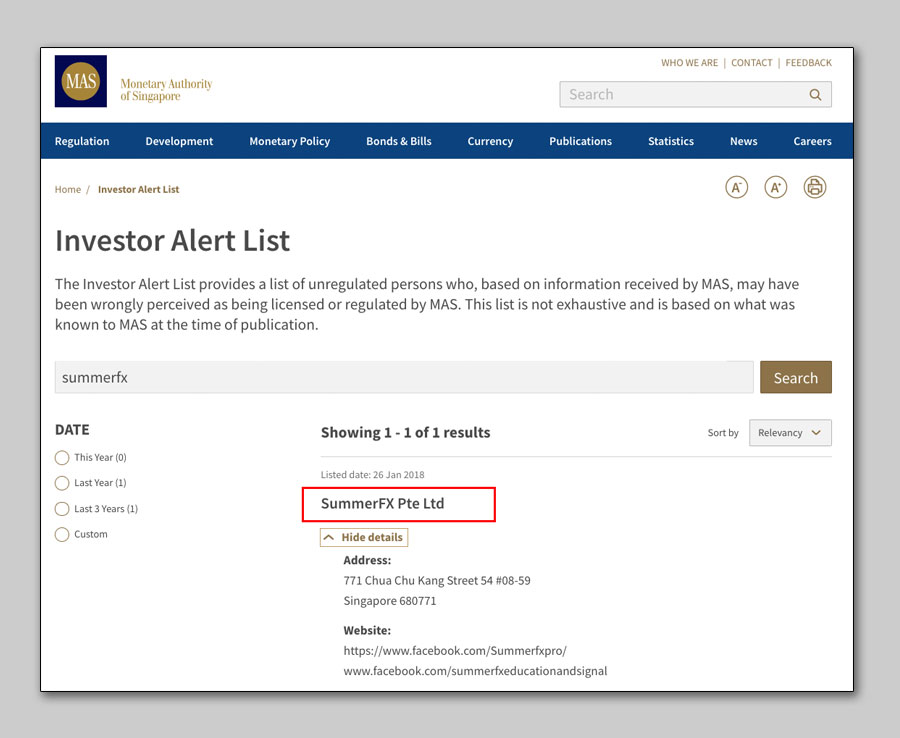Screen dimensions: 900x738
Task: Click the MAS logo
Action: tap(81, 81)
